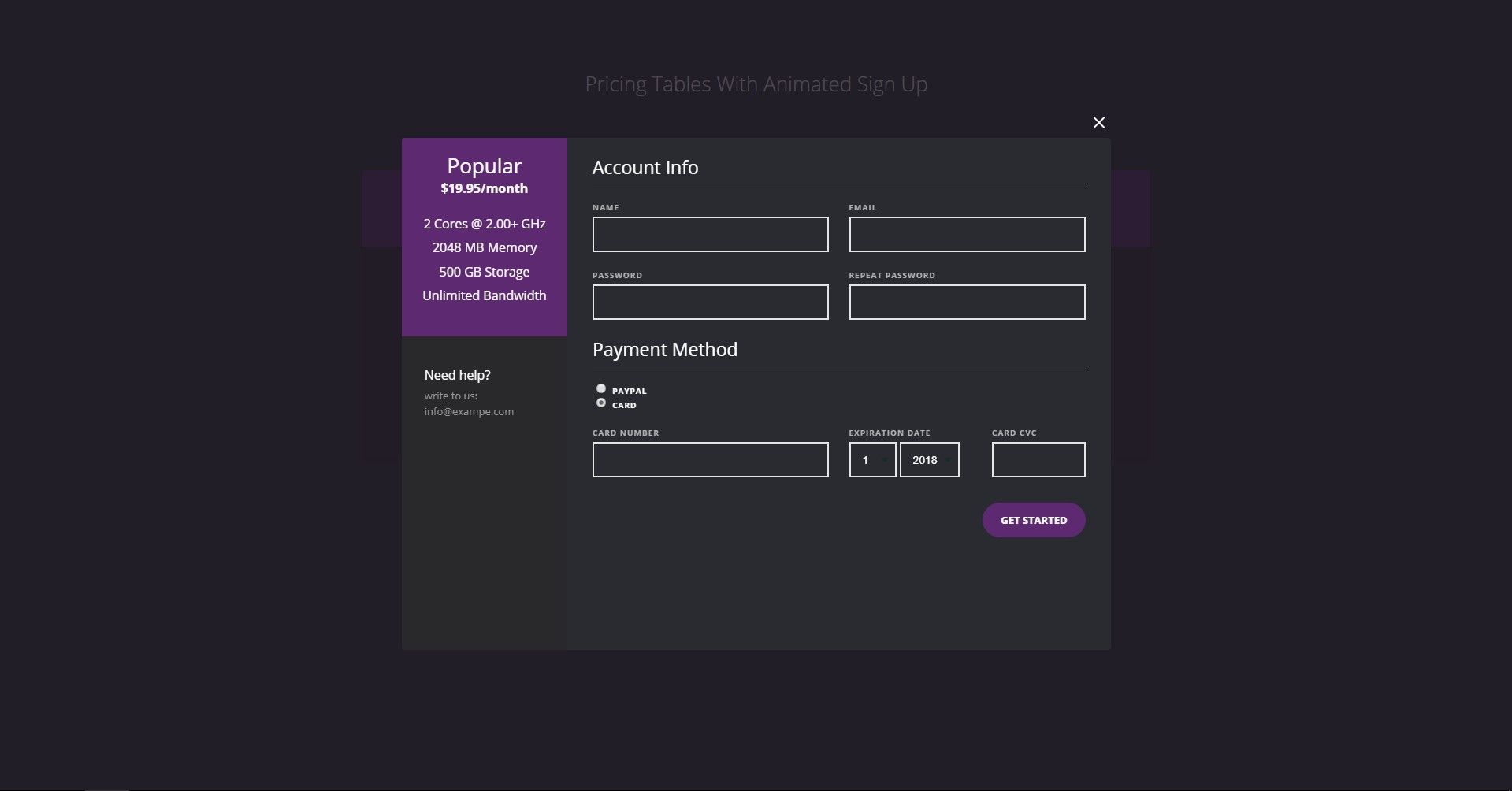Click the Need help? text
Viewport: 1512px width, 791px height.
(457, 375)
